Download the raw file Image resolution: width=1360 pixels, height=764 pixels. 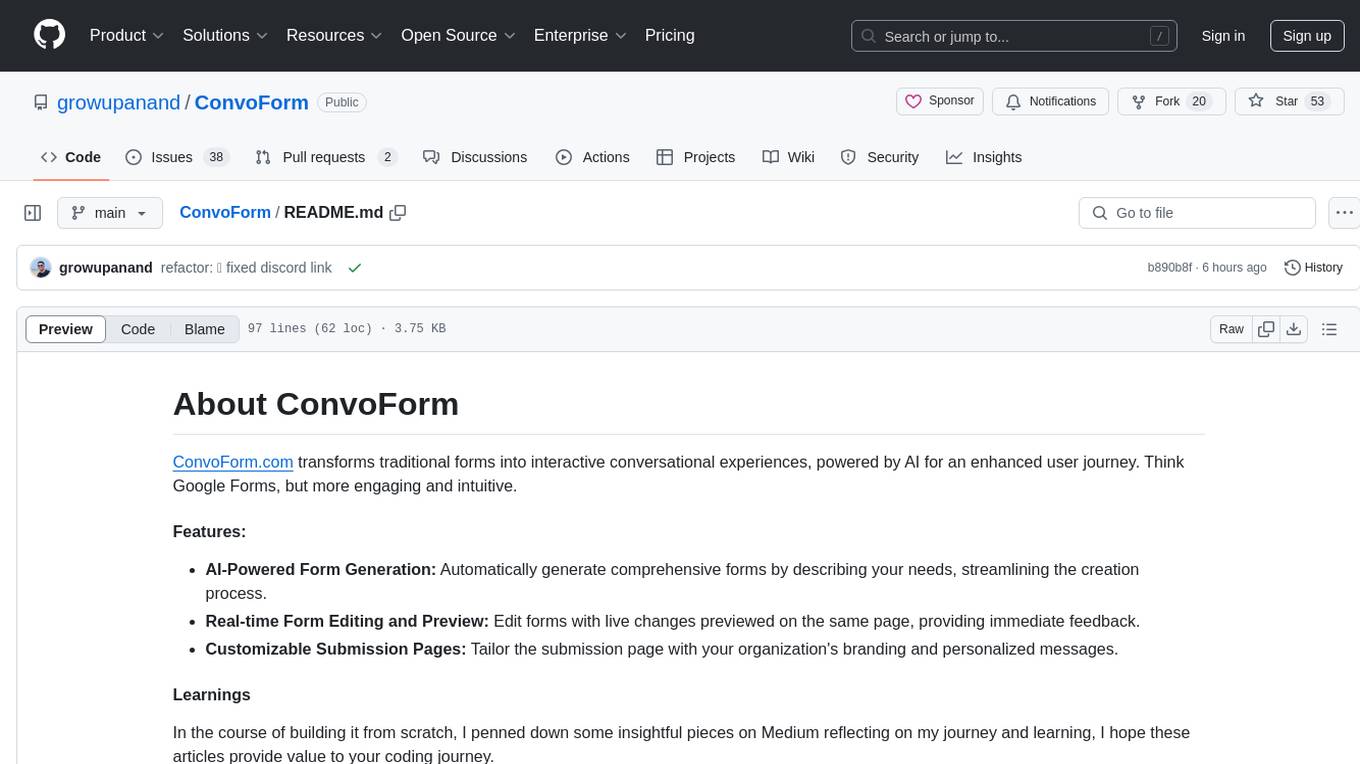coord(1294,329)
